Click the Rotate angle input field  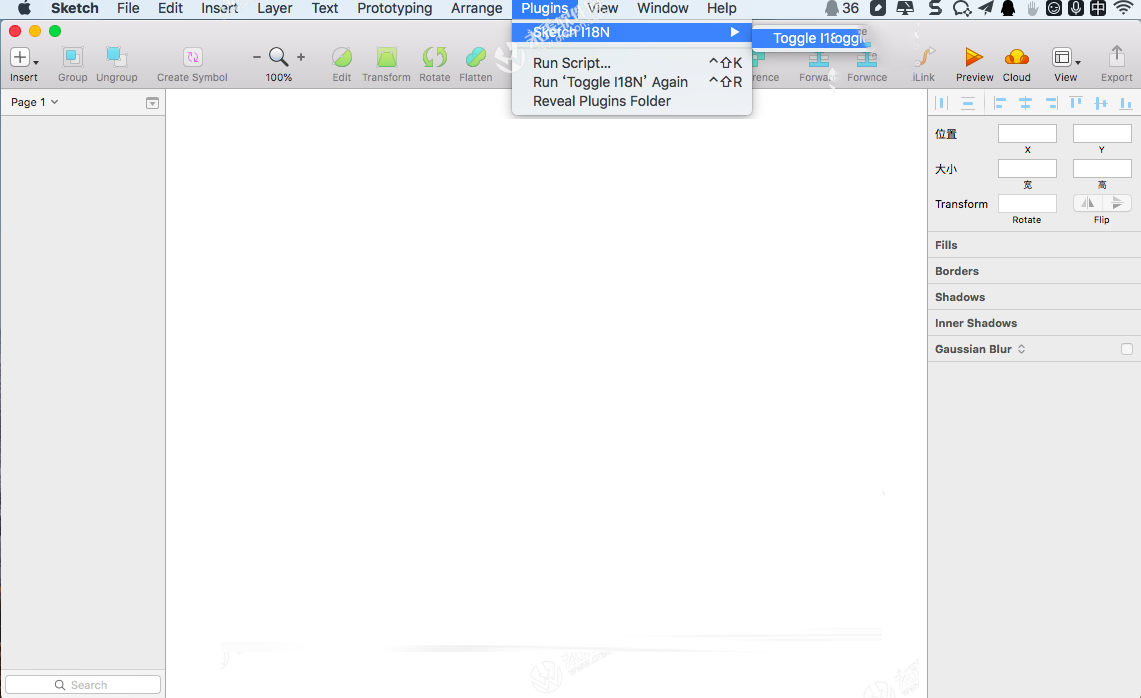click(x=1027, y=204)
